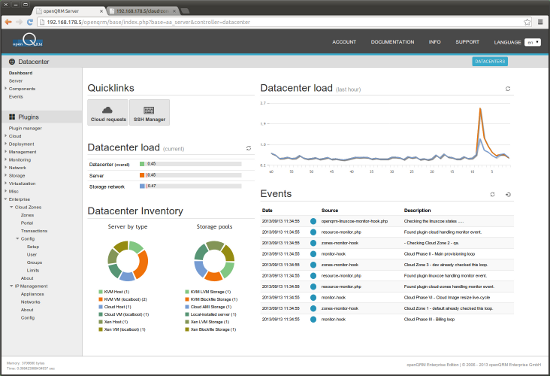Click the Description column header in Events
Image resolution: width=550 pixels, height=376 pixels.
[x=417, y=210]
